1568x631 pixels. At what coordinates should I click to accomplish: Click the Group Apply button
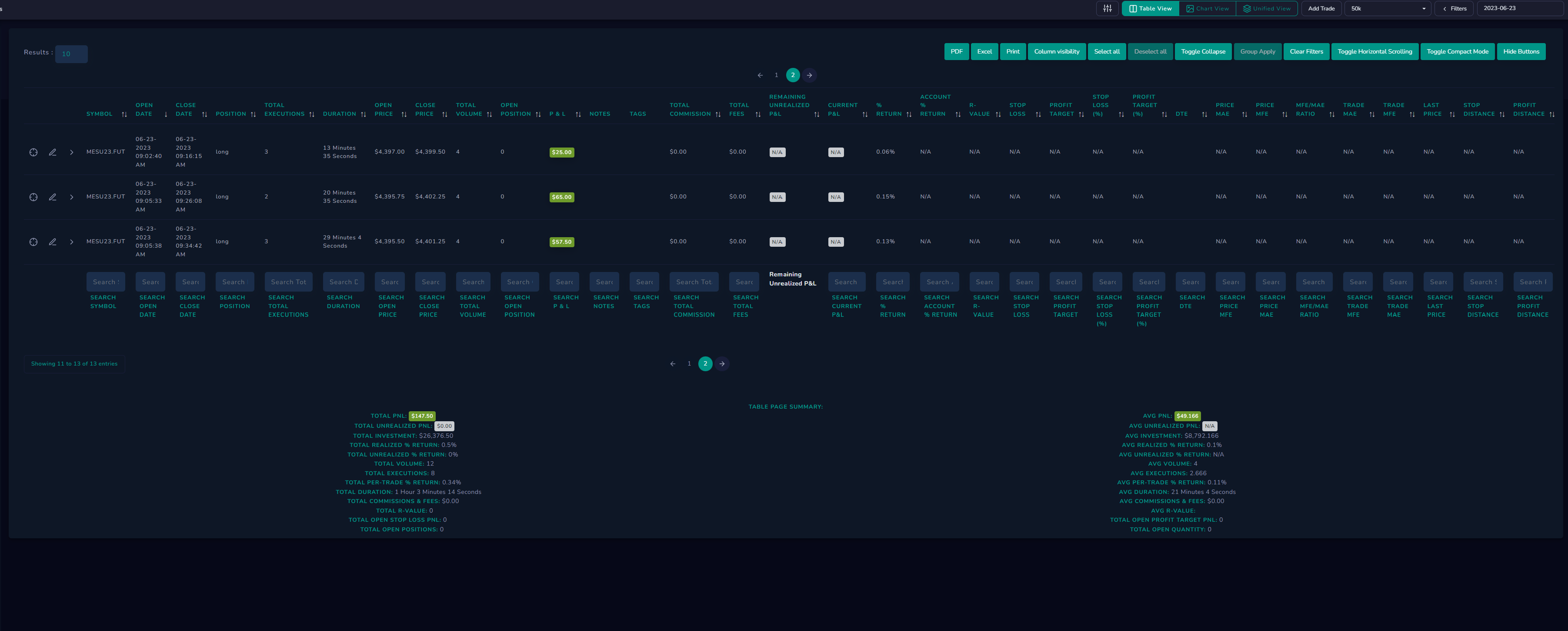1258,52
